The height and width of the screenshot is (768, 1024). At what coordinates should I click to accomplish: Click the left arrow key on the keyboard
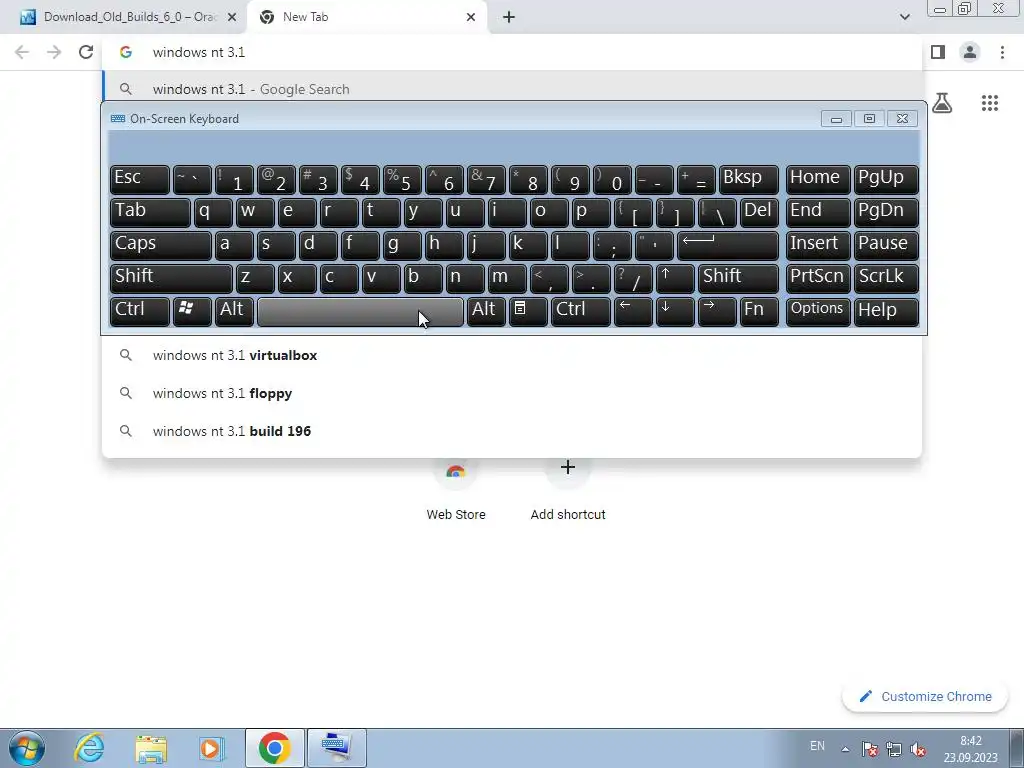[x=633, y=311]
